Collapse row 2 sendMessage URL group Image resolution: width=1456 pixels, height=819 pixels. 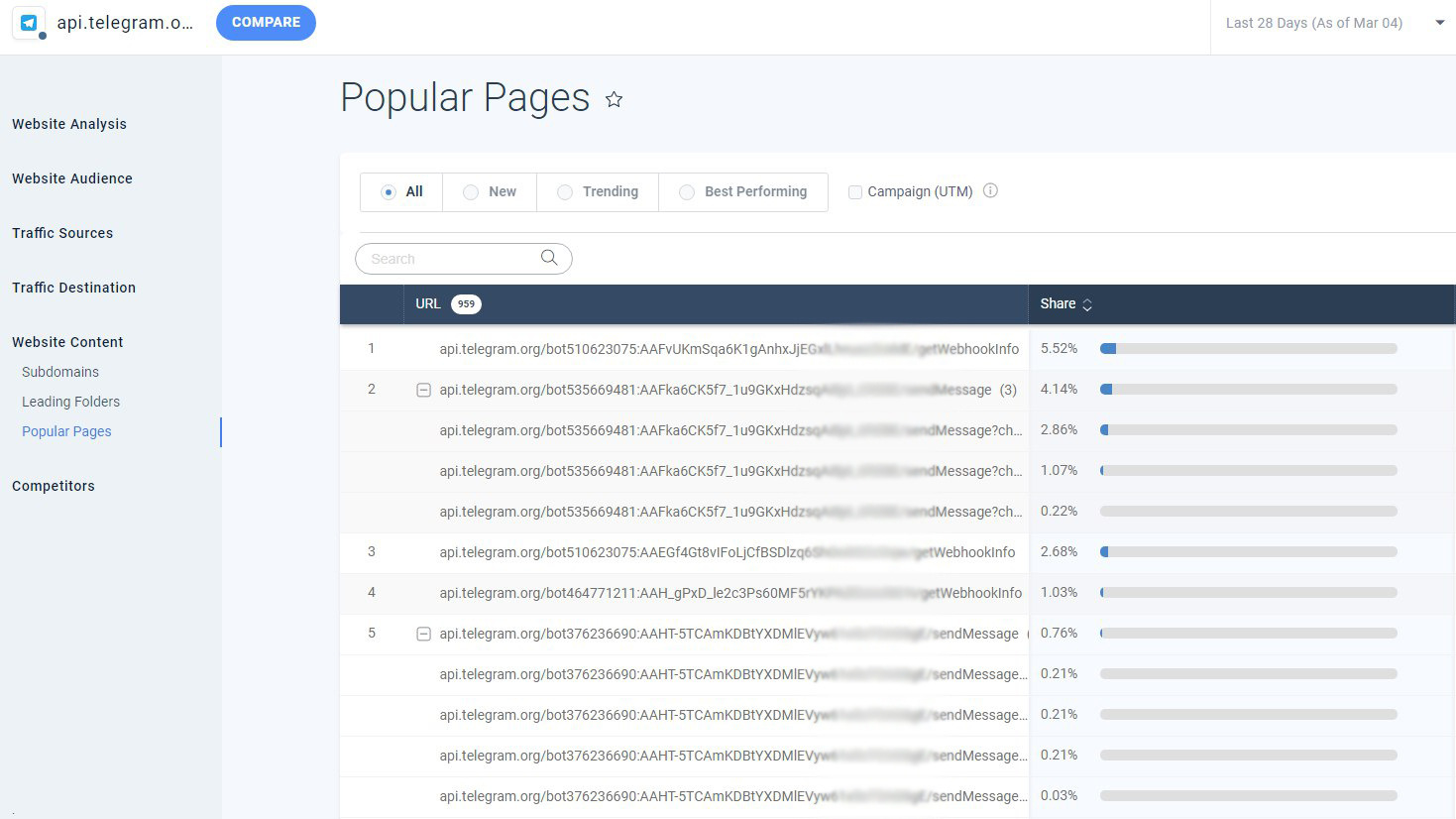point(423,390)
